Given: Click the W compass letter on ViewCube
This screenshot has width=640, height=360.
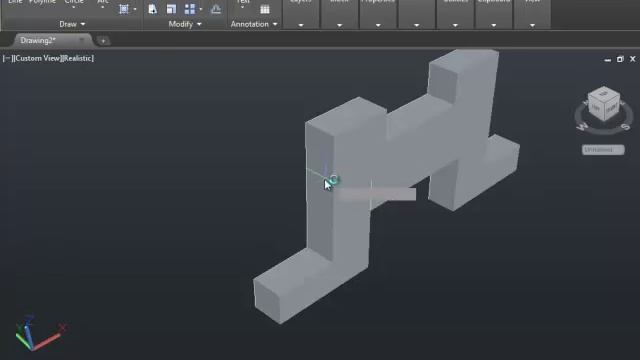Looking at the screenshot, I should pyautogui.click(x=582, y=127).
